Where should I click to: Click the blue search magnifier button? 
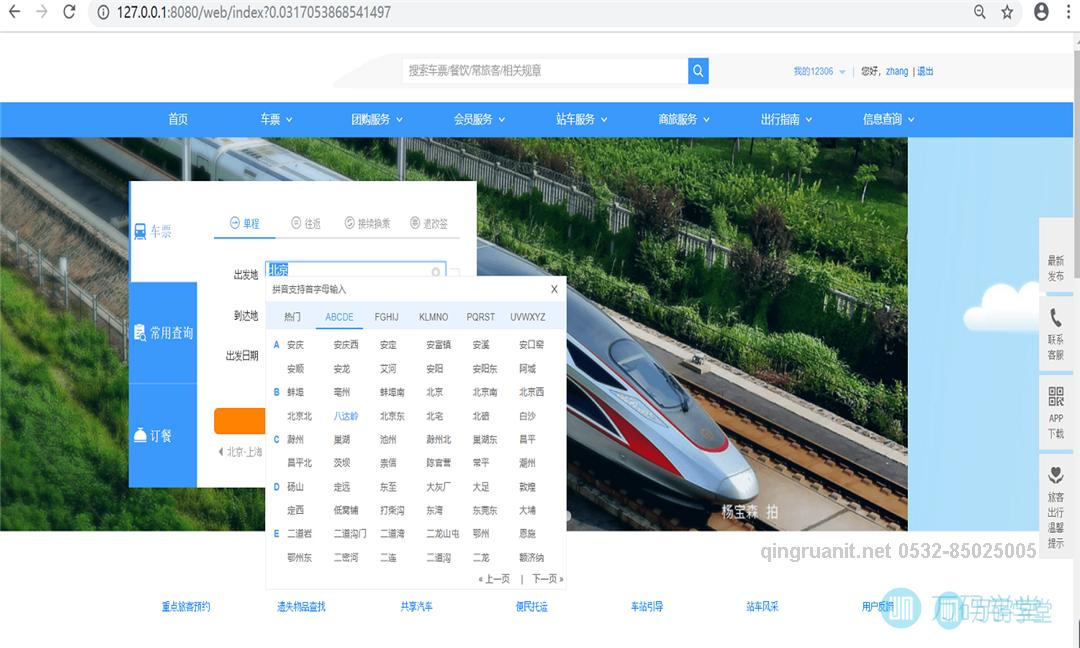(x=697, y=71)
